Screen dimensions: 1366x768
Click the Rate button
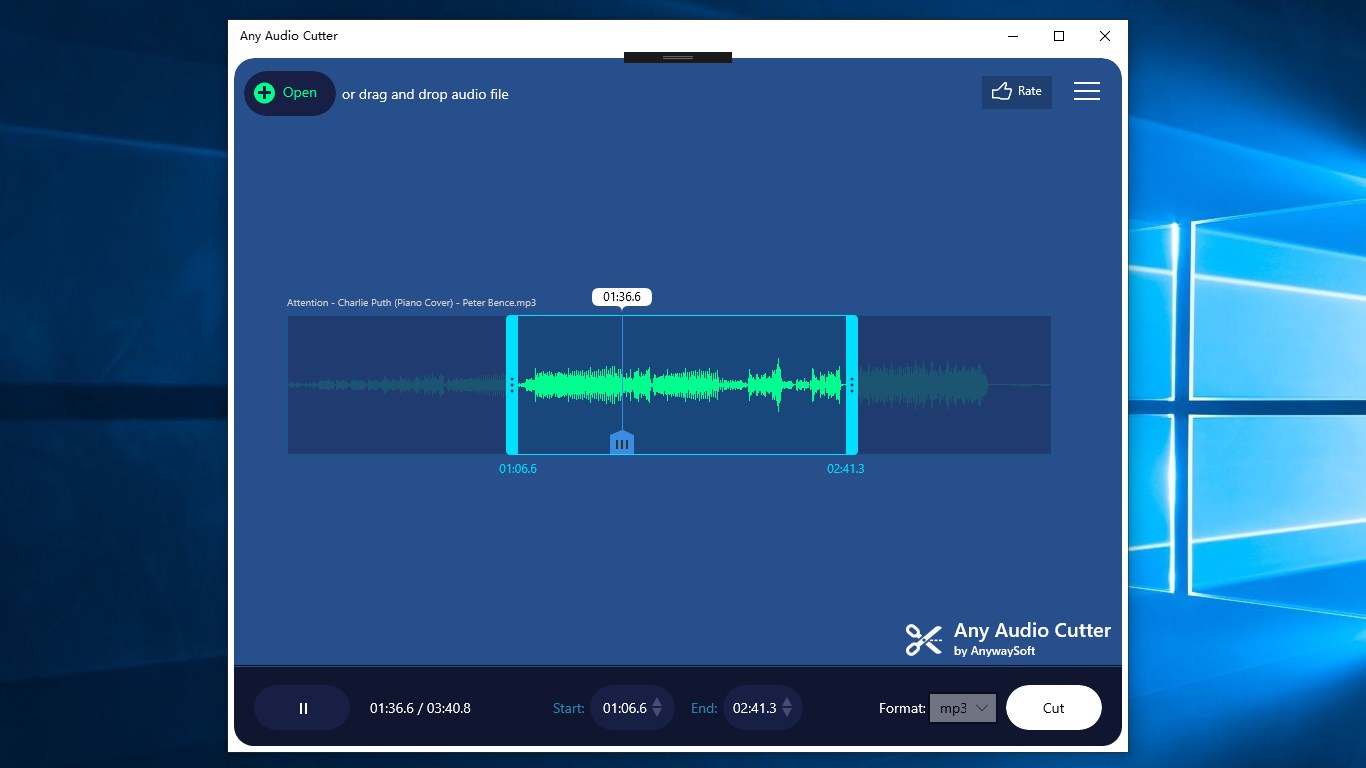[1017, 91]
